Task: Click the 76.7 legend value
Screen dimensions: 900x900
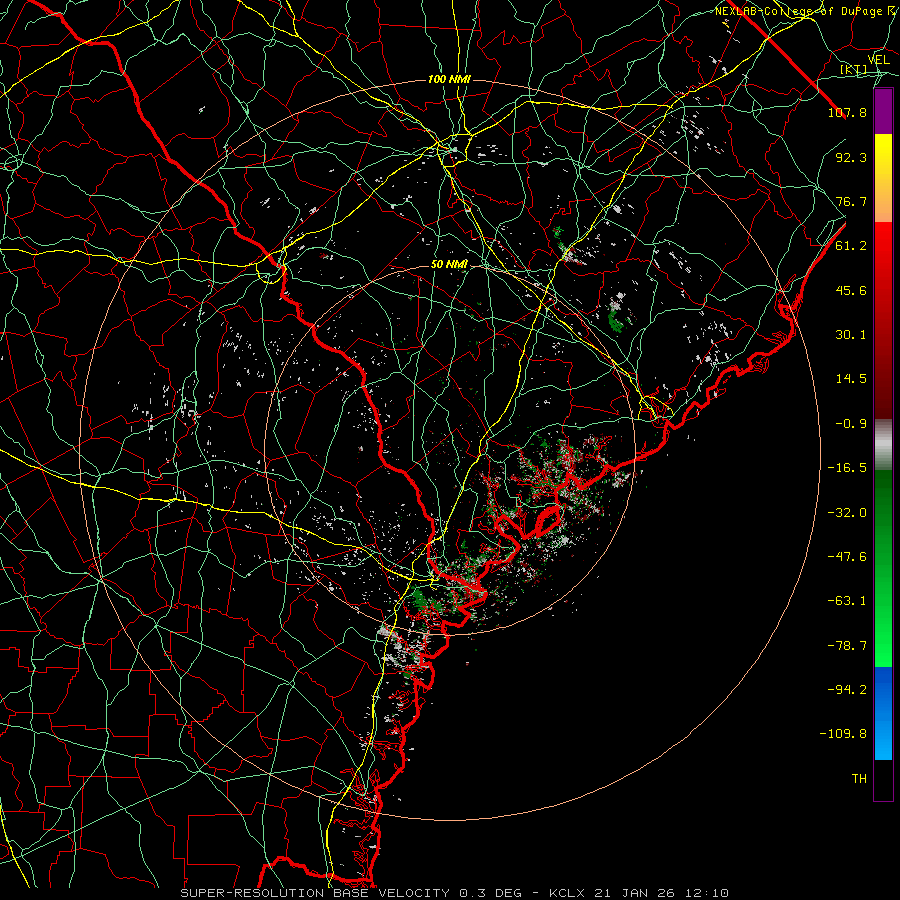Action: [851, 201]
